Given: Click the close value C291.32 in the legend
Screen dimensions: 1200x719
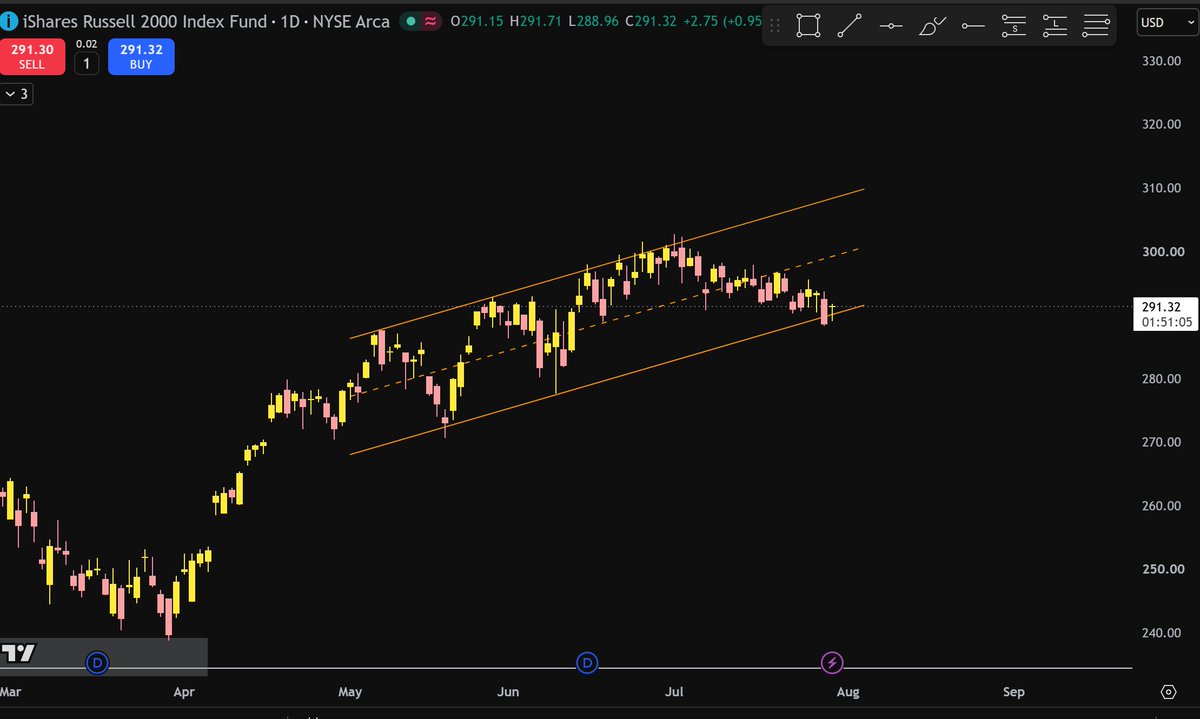Looking at the screenshot, I should (652, 22).
